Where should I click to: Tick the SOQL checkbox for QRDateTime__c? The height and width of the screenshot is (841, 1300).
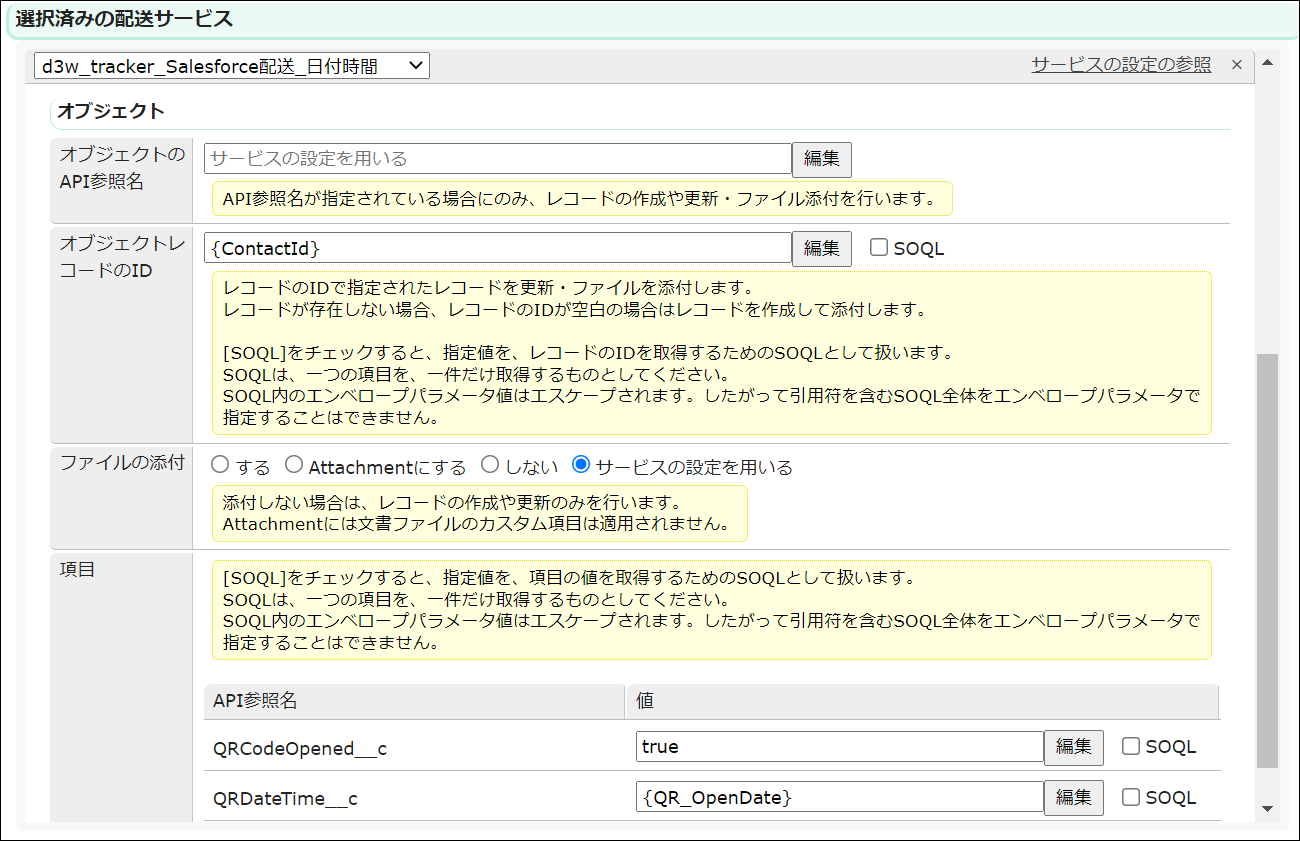[x=1131, y=797]
